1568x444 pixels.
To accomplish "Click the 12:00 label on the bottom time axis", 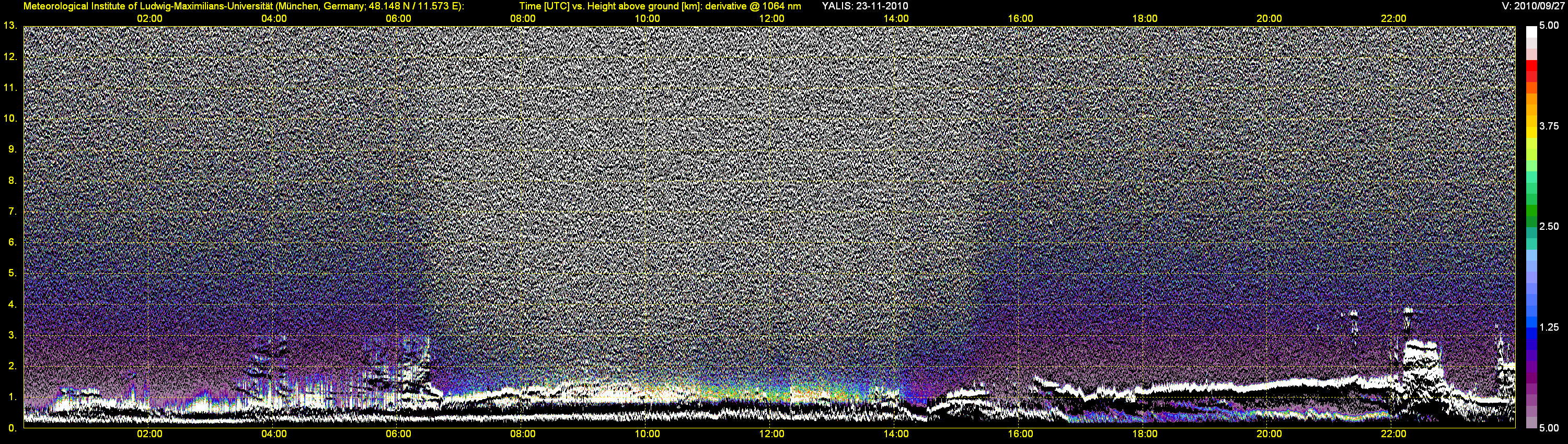I will click(772, 434).
